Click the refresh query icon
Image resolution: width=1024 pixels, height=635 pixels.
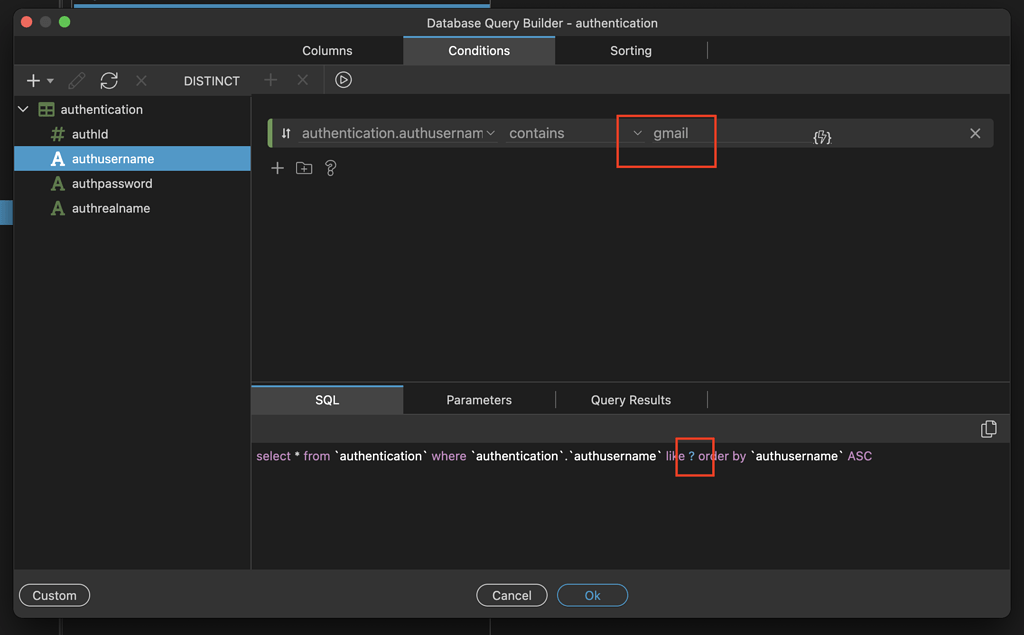[109, 80]
